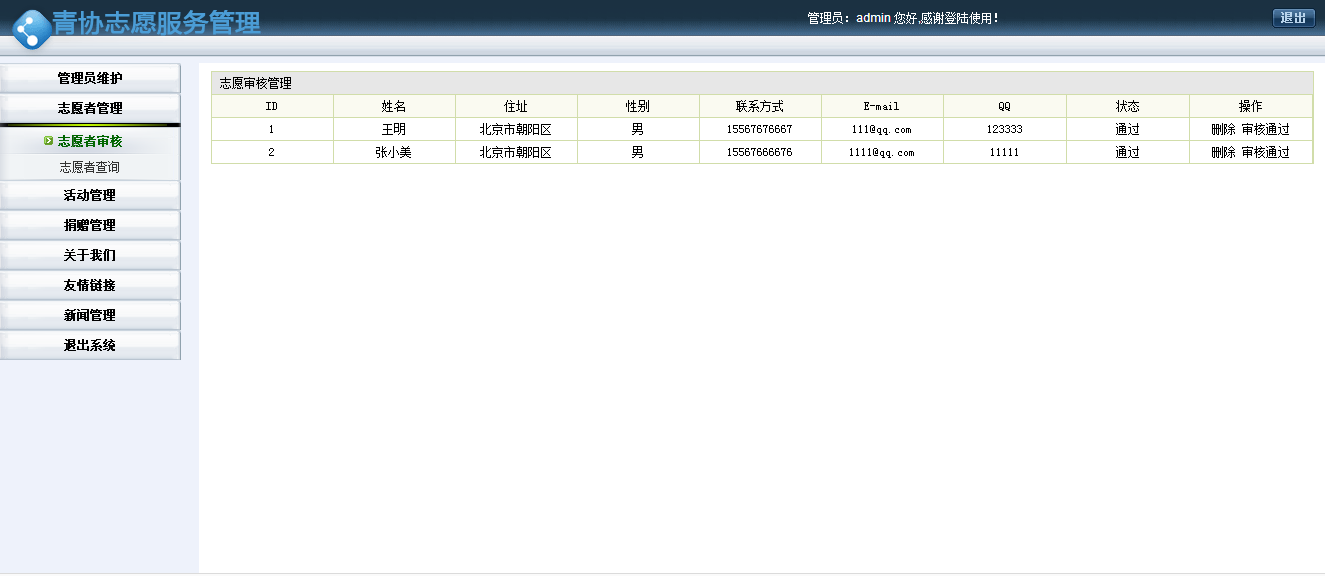Open 志愿者查询 in the sidebar
Viewport: 1325px width, 576px height.
click(x=90, y=167)
